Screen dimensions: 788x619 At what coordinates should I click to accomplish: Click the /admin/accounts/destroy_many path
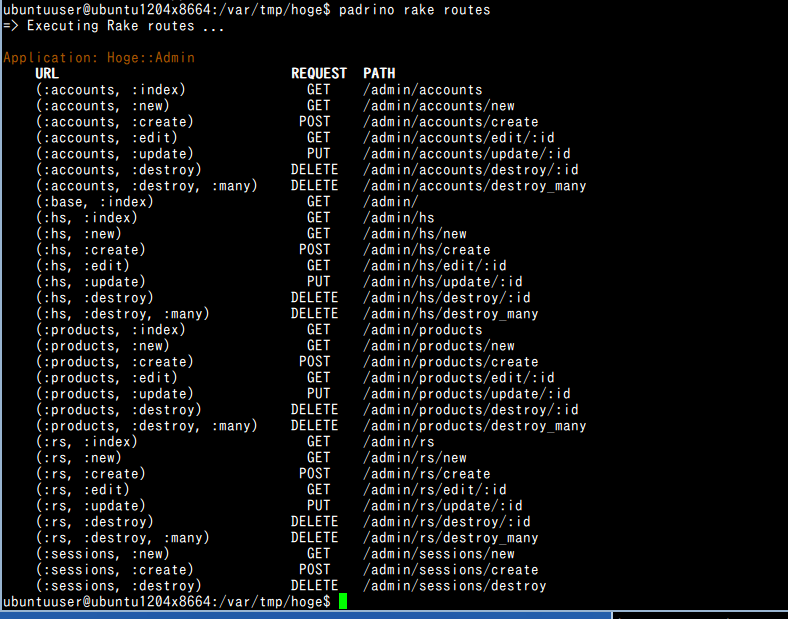(x=475, y=185)
